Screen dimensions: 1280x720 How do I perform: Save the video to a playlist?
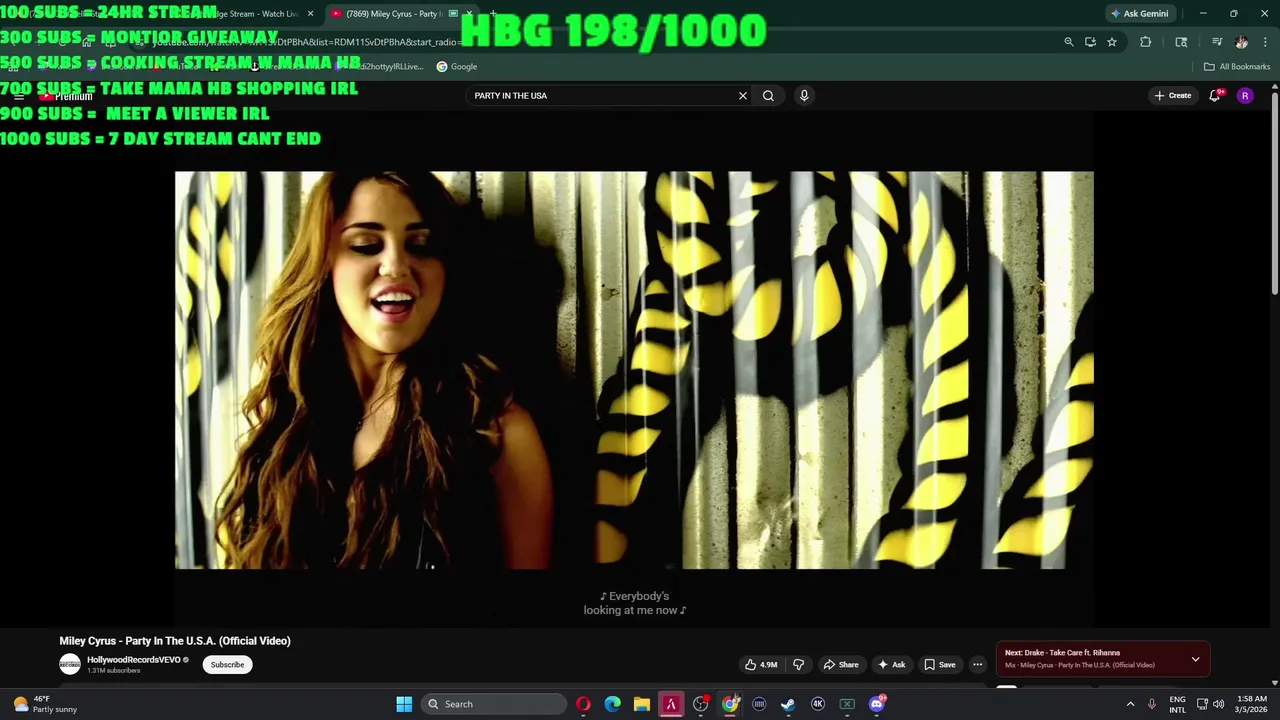click(939, 664)
